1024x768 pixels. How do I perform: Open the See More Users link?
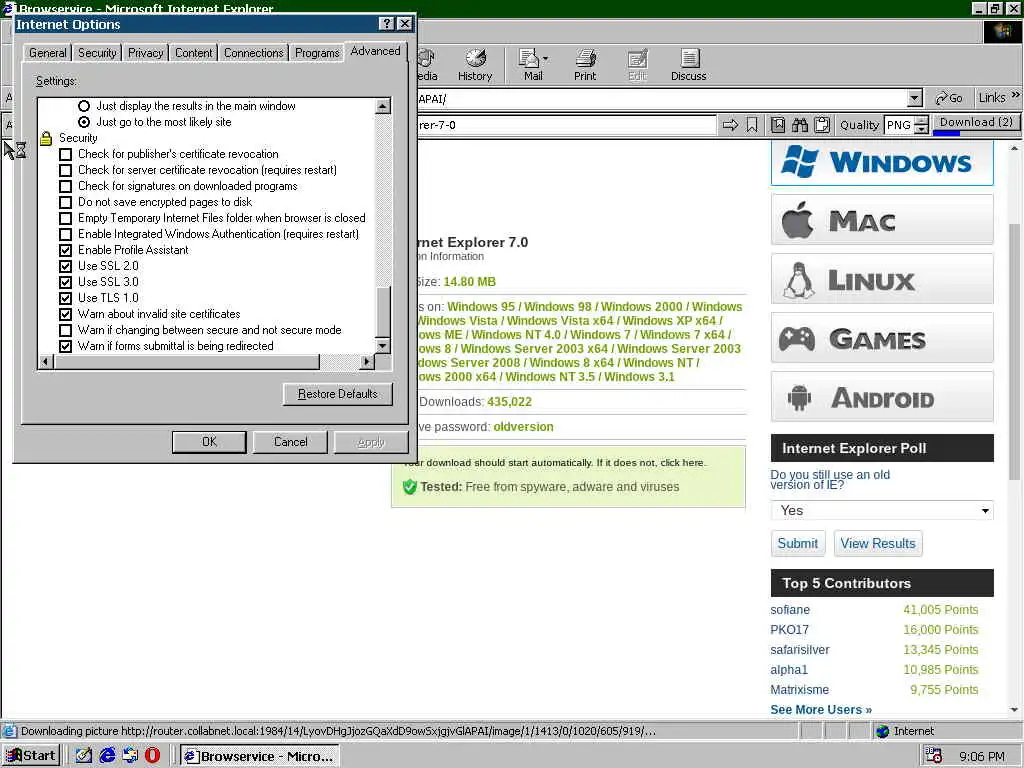821,710
